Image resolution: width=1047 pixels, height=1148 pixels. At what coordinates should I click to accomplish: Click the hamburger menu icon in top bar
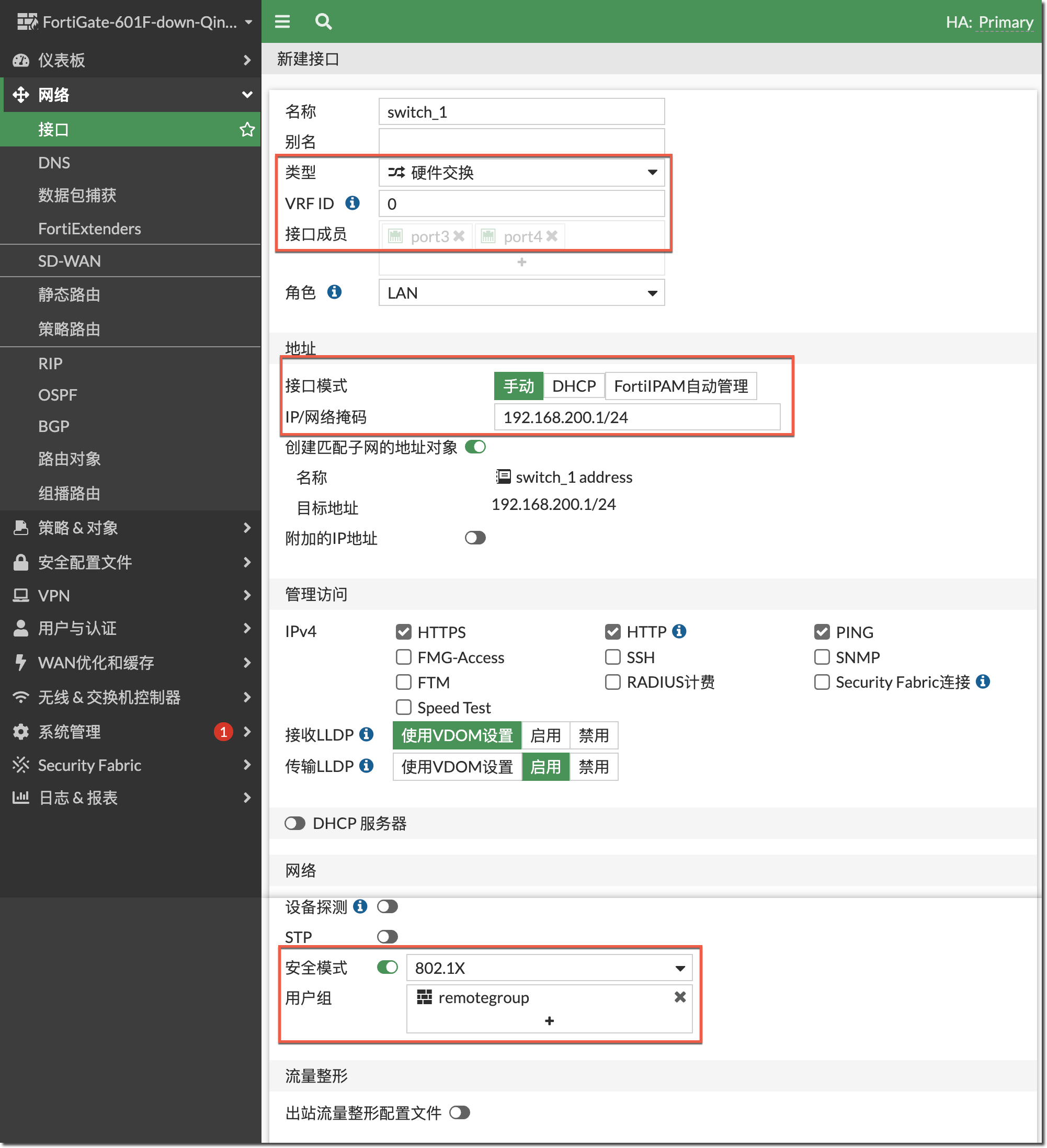click(x=282, y=21)
